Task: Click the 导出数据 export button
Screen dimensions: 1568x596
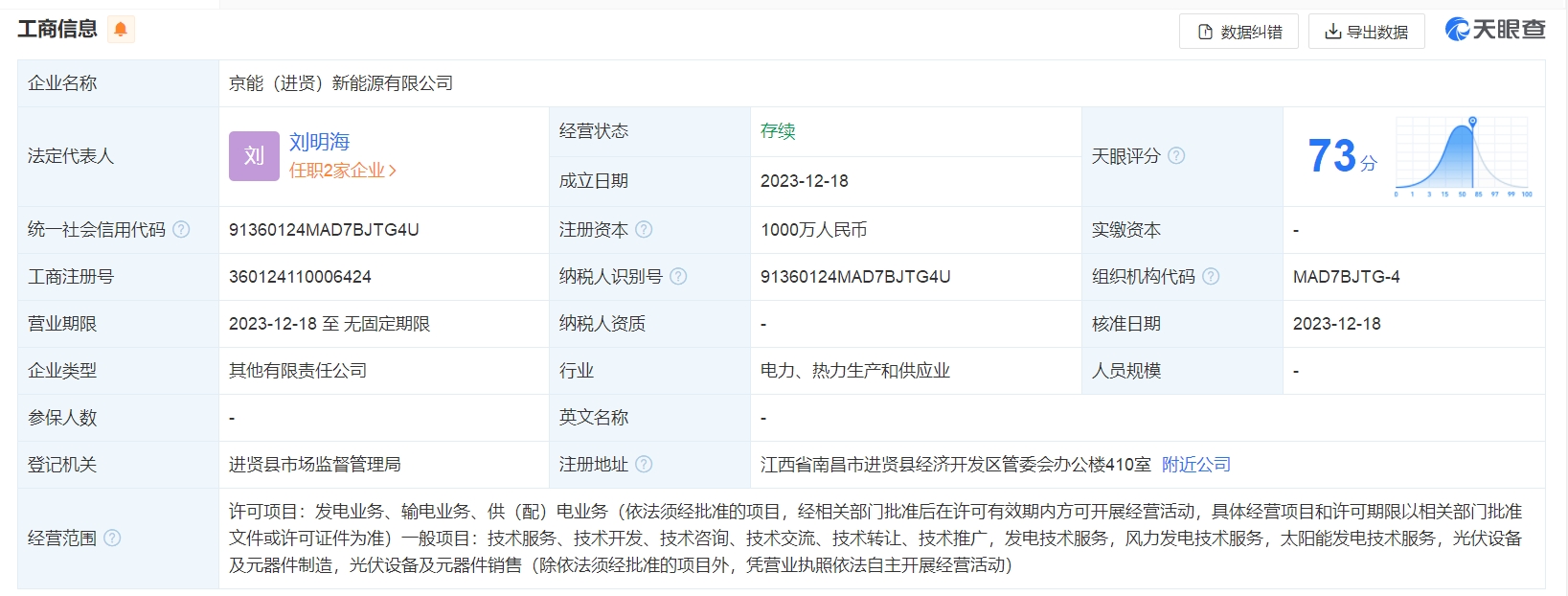Action: [1366, 32]
